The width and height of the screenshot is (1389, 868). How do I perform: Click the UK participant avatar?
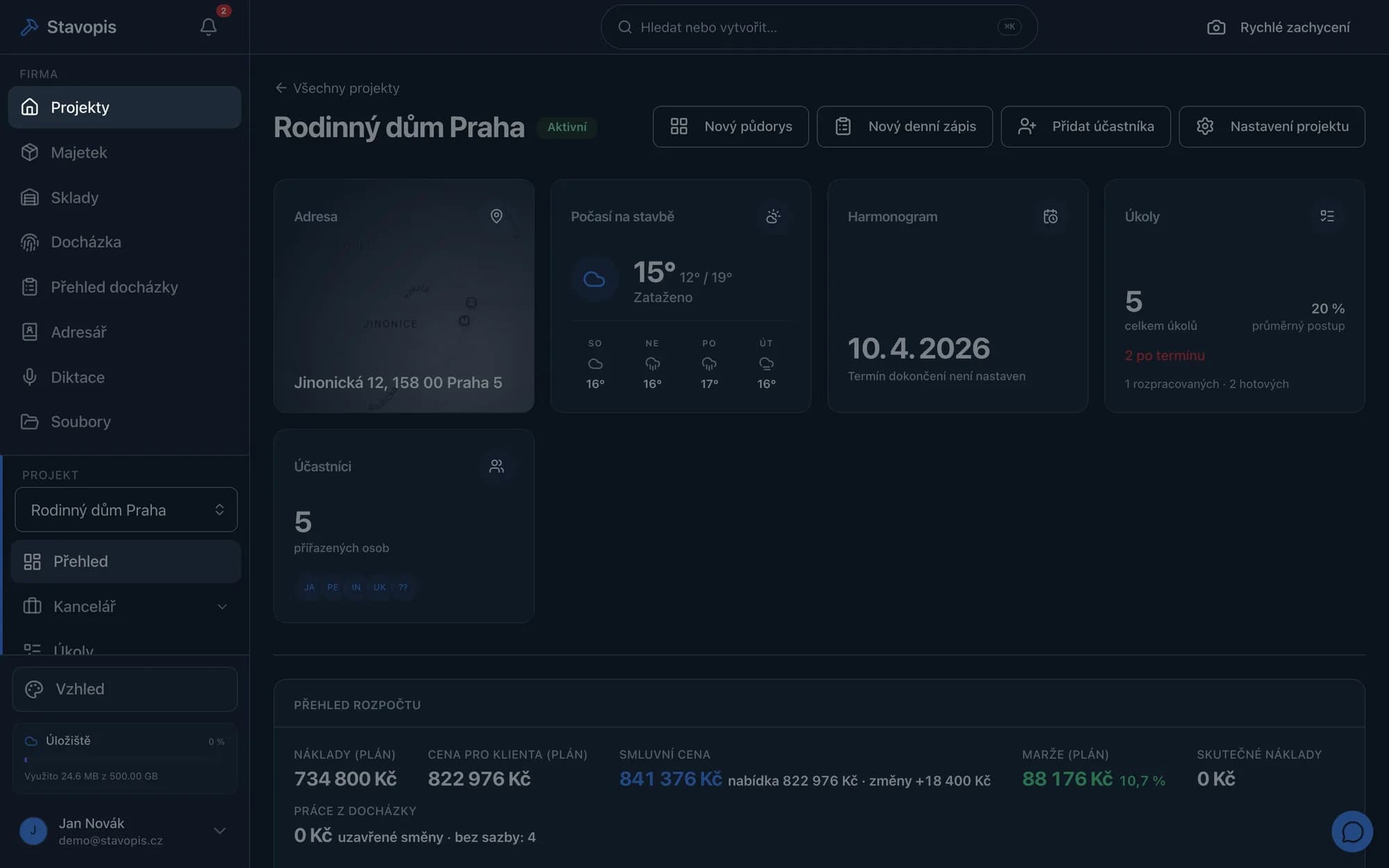[x=379, y=587]
